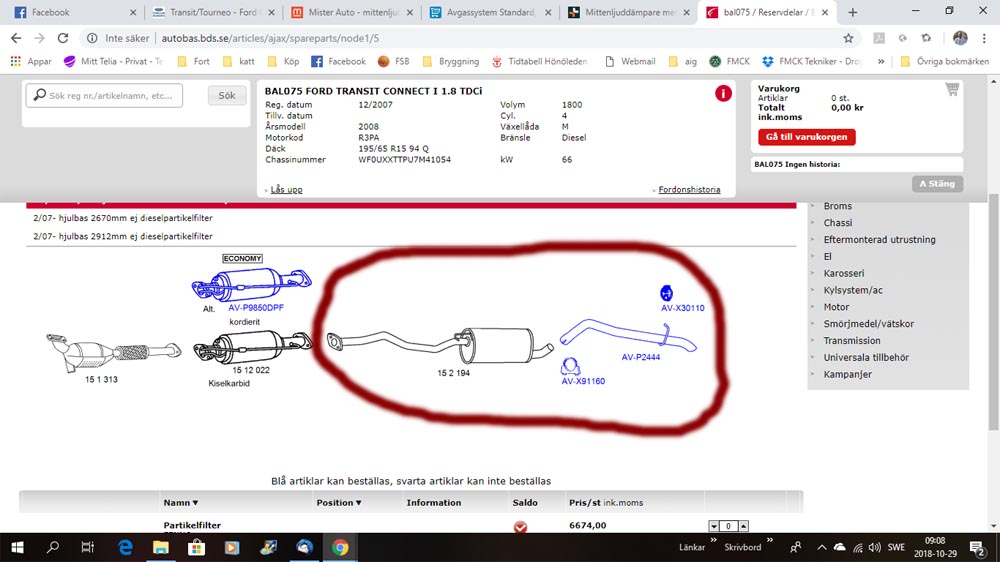1000x562 pixels.
Task: Select middle silencer 15 2 194 image
Action: point(440,346)
